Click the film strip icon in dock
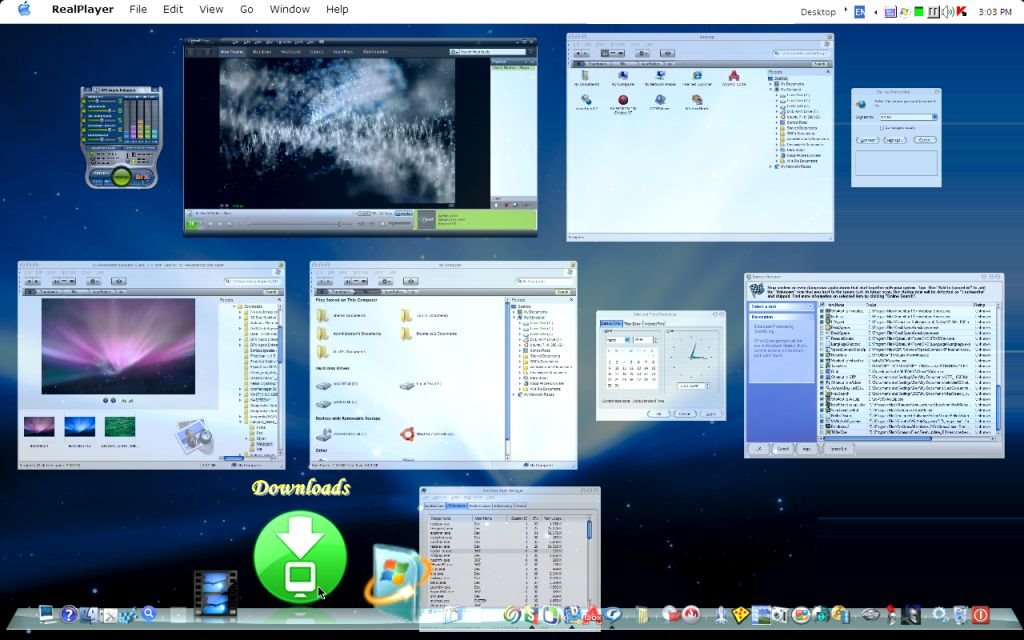Viewport: 1024px width, 640px height. (x=215, y=591)
